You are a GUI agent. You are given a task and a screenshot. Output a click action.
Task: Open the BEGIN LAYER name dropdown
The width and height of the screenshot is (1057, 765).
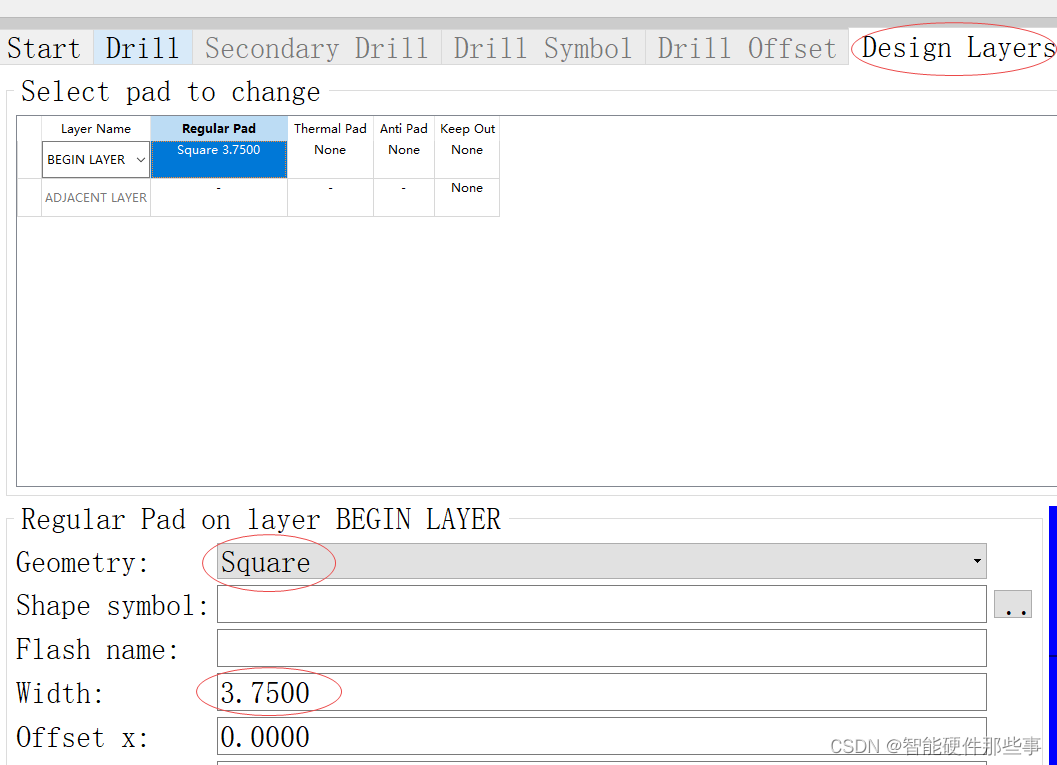tap(140, 159)
